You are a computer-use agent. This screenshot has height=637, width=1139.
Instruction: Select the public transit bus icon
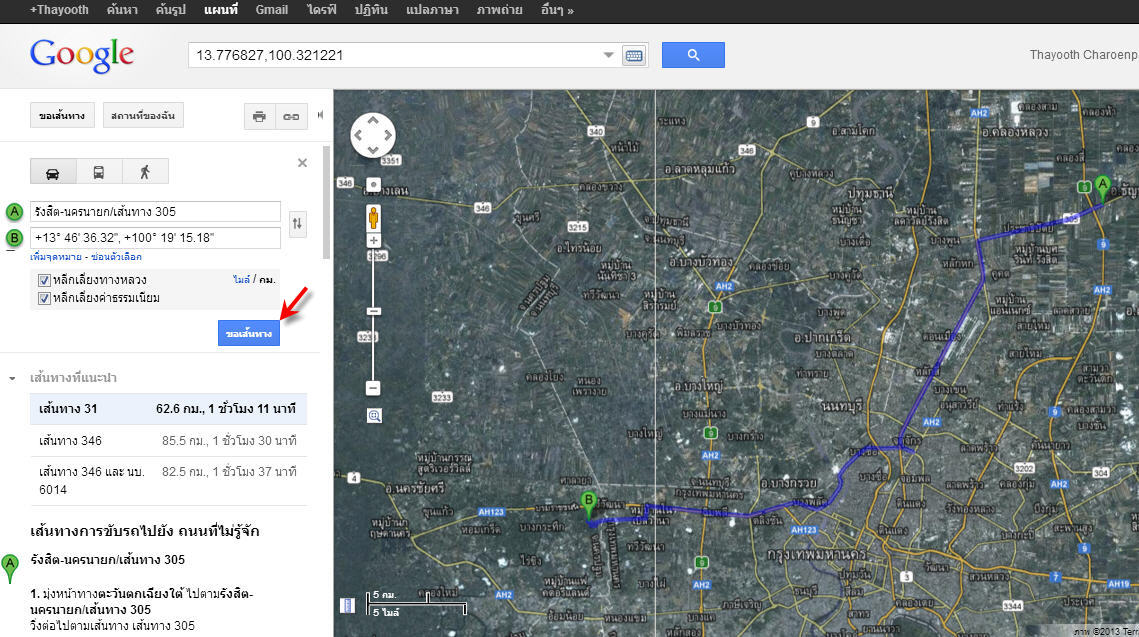pyautogui.click(x=99, y=172)
